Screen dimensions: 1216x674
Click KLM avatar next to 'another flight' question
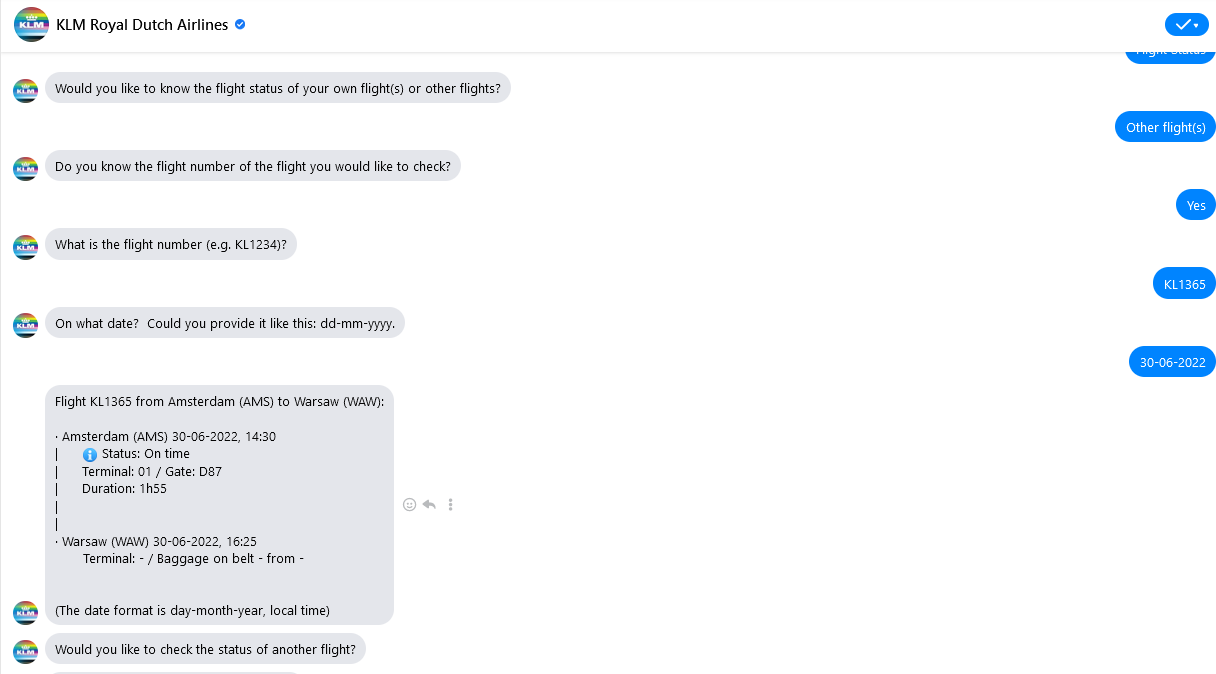coord(25,651)
